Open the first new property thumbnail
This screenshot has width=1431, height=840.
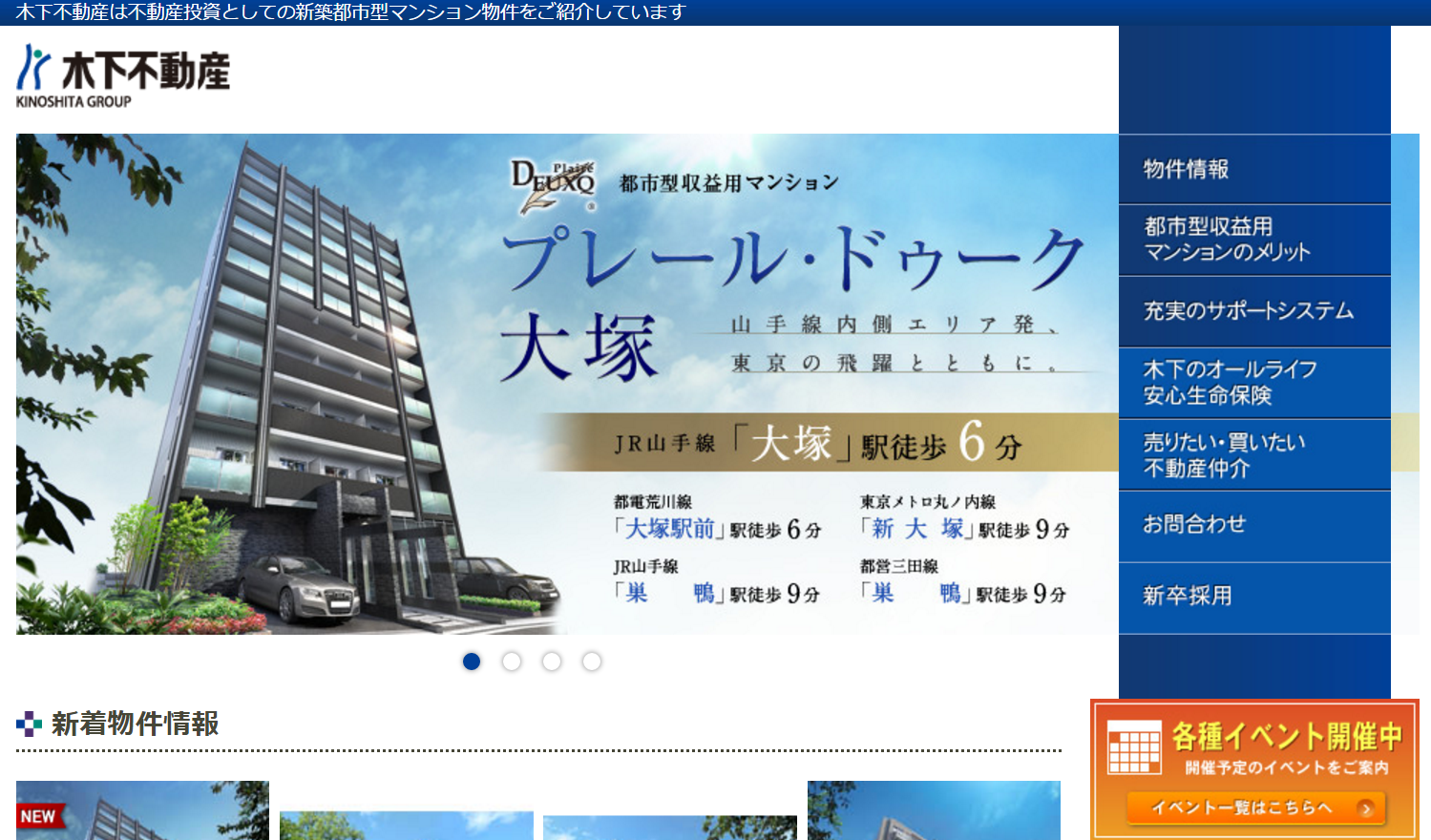(142, 813)
